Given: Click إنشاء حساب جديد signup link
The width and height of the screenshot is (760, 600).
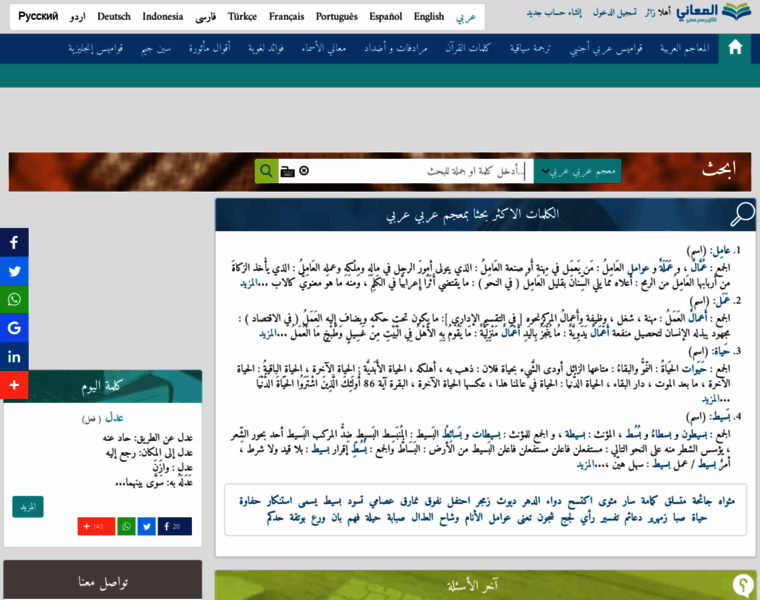Looking at the screenshot, I should click(x=554, y=13).
